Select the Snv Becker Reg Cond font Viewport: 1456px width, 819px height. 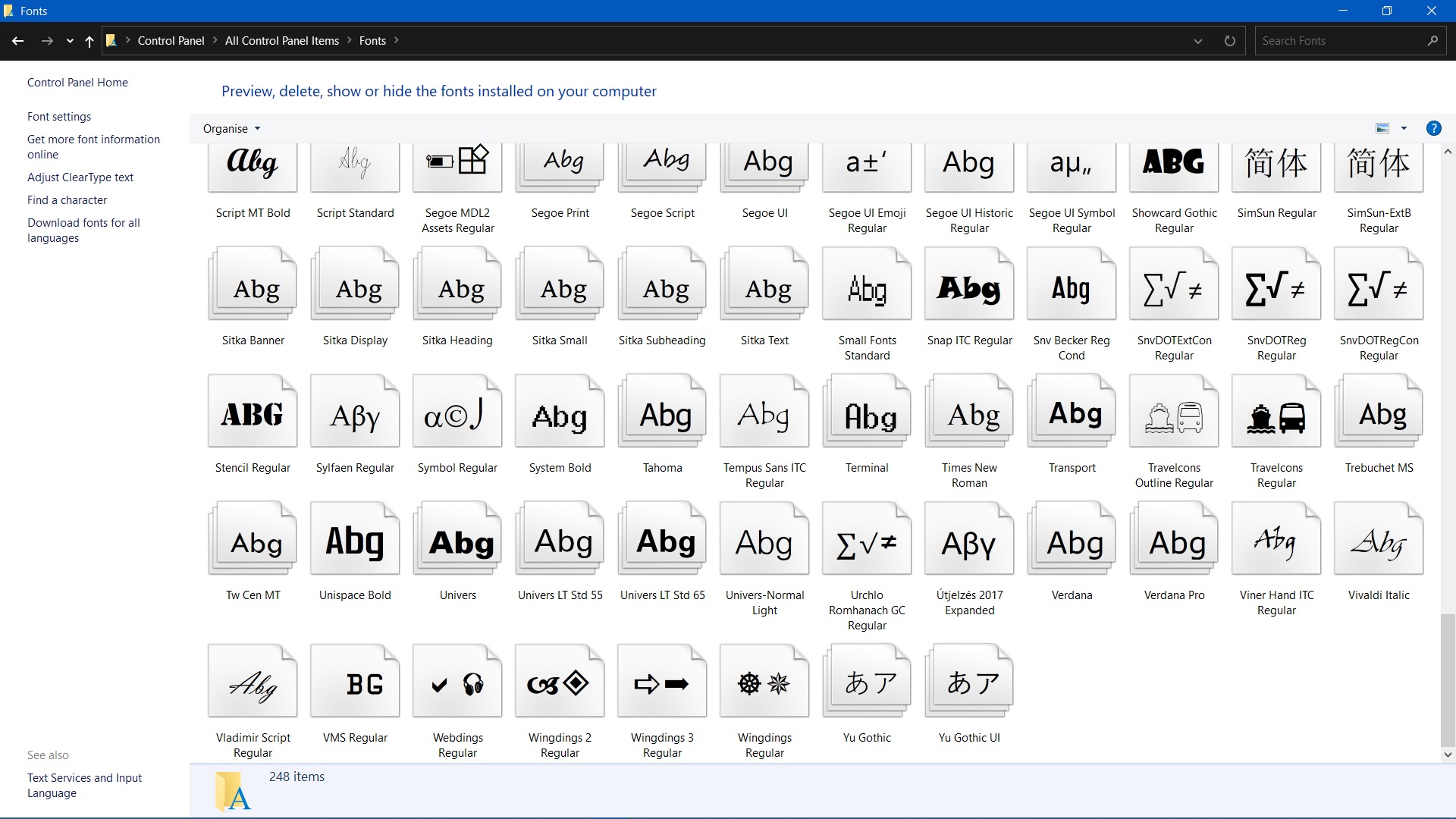[x=1072, y=284]
